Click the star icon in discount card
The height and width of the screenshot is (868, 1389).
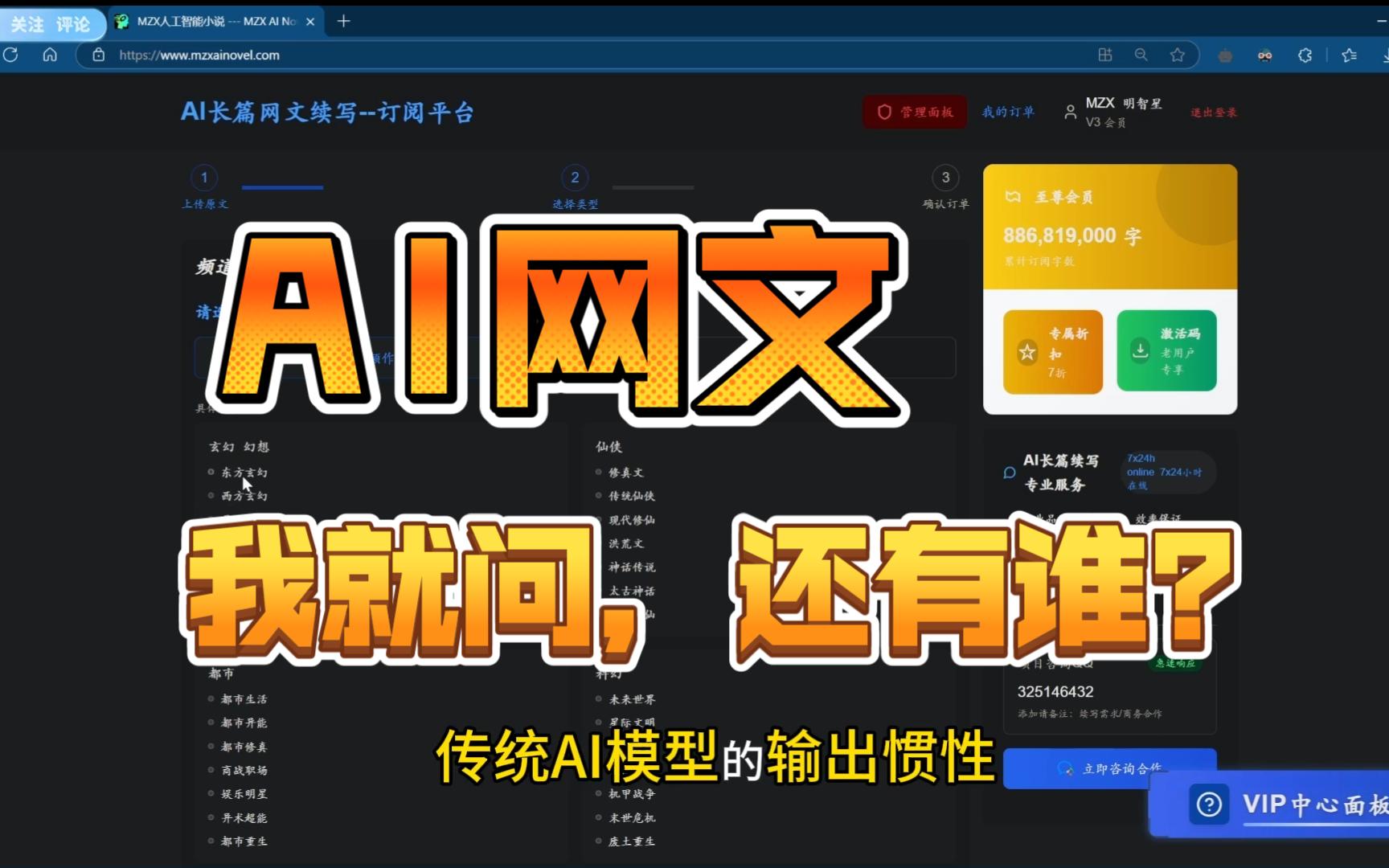[1027, 352]
